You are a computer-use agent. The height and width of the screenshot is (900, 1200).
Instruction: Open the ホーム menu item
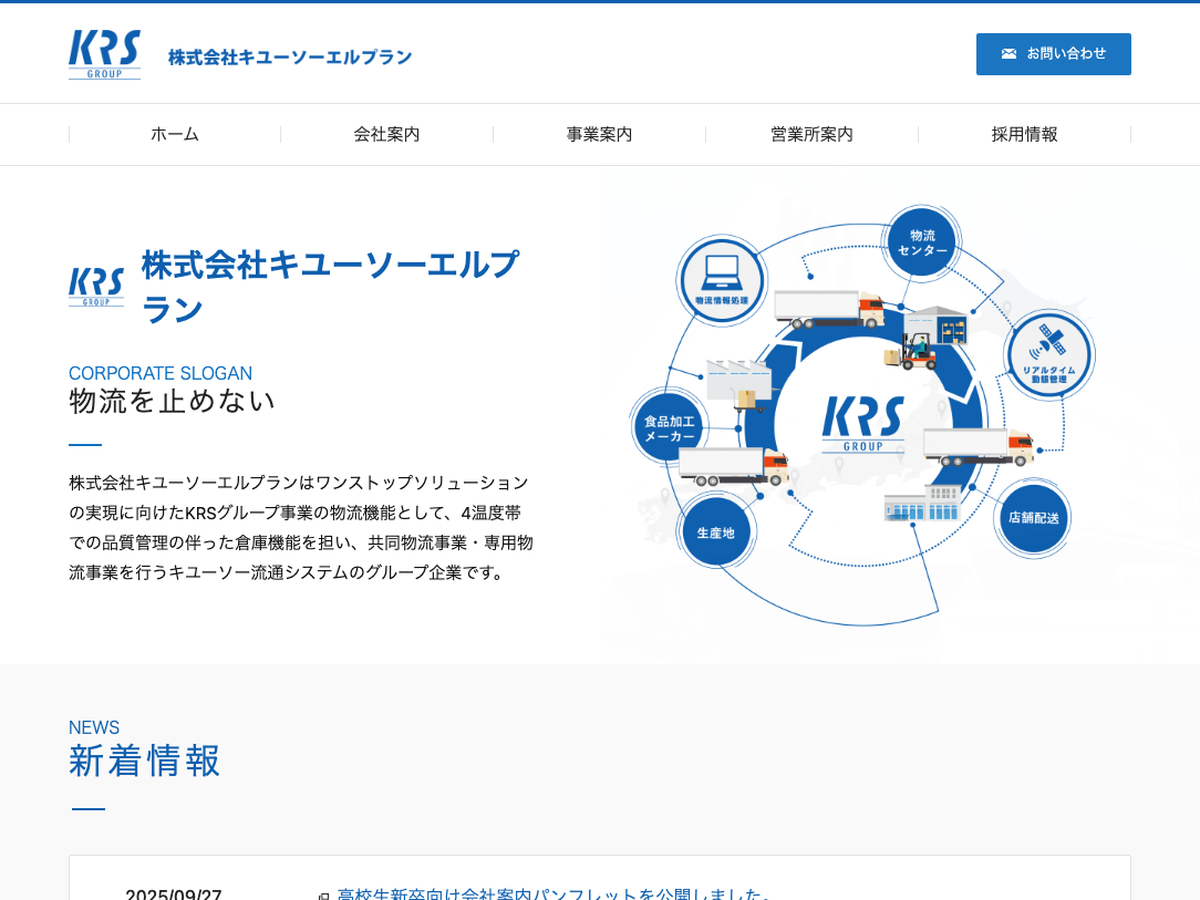pyautogui.click(x=175, y=134)
